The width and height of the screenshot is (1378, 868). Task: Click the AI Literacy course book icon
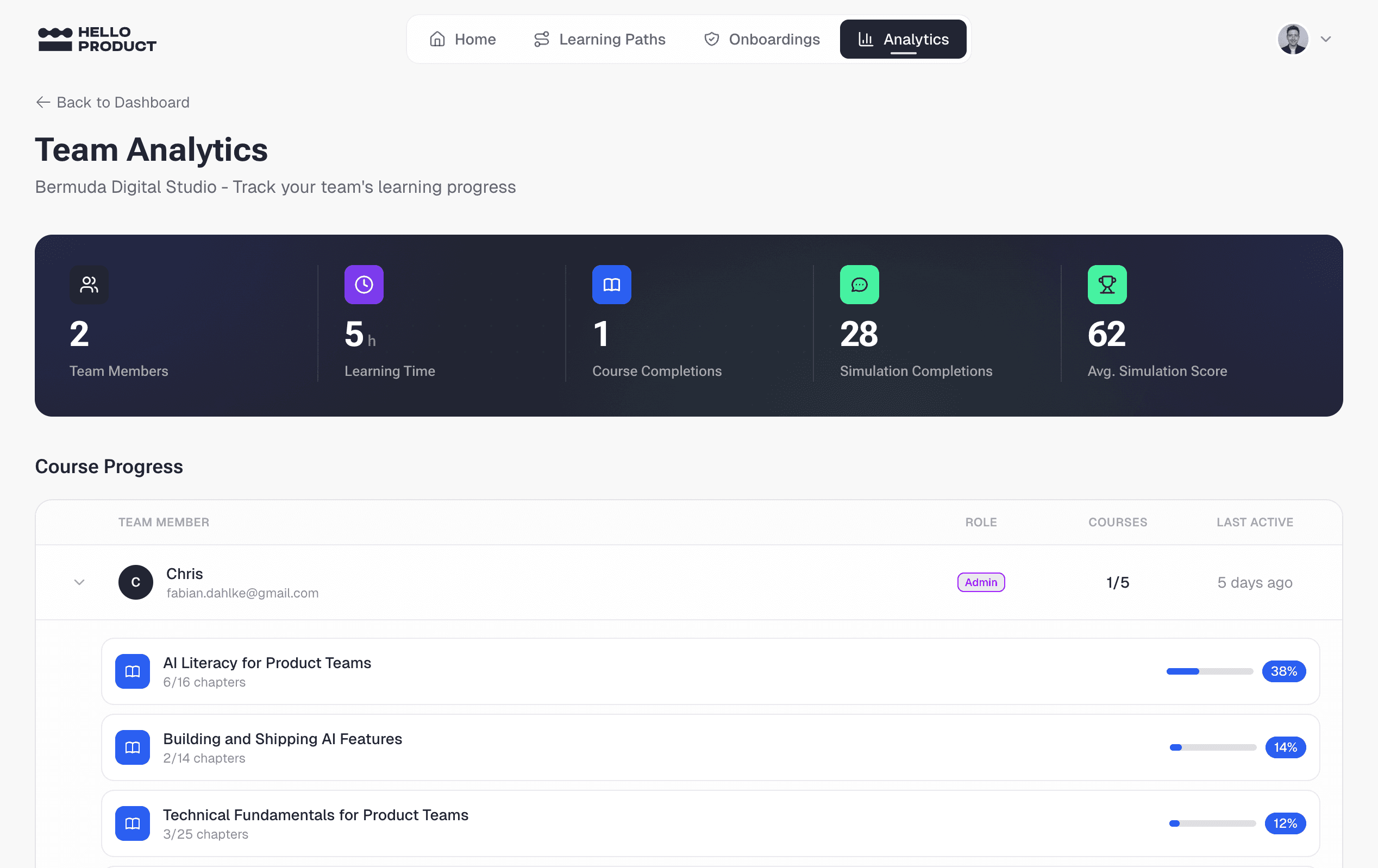(x=132, y=671)
